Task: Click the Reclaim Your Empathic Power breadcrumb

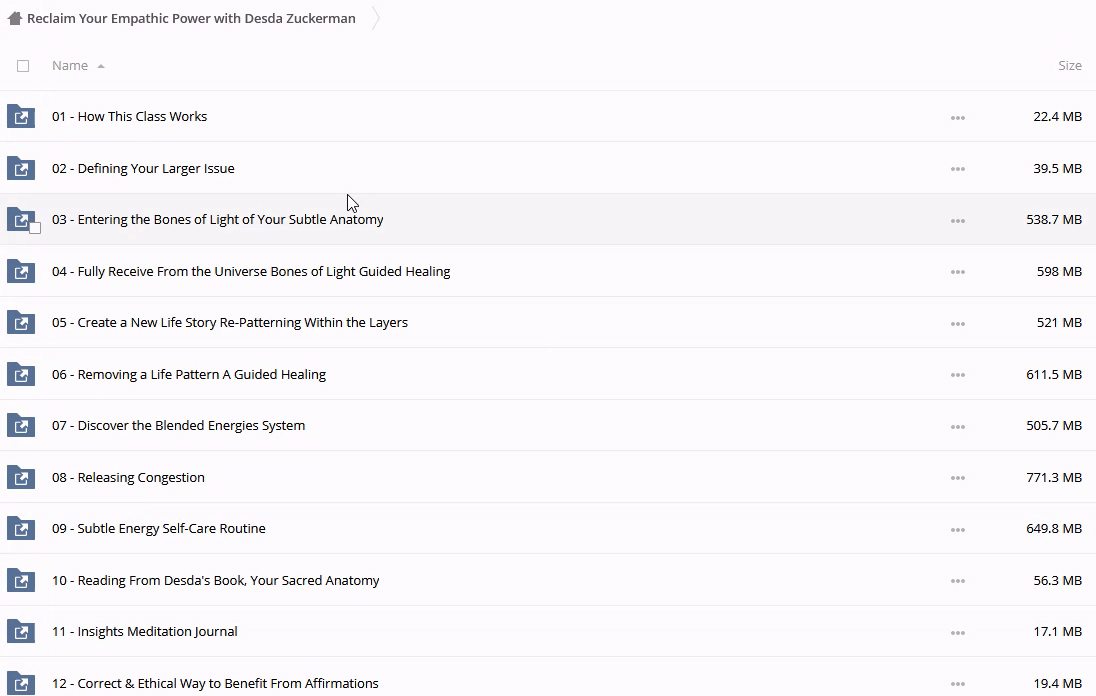Action: coord(191,19)
